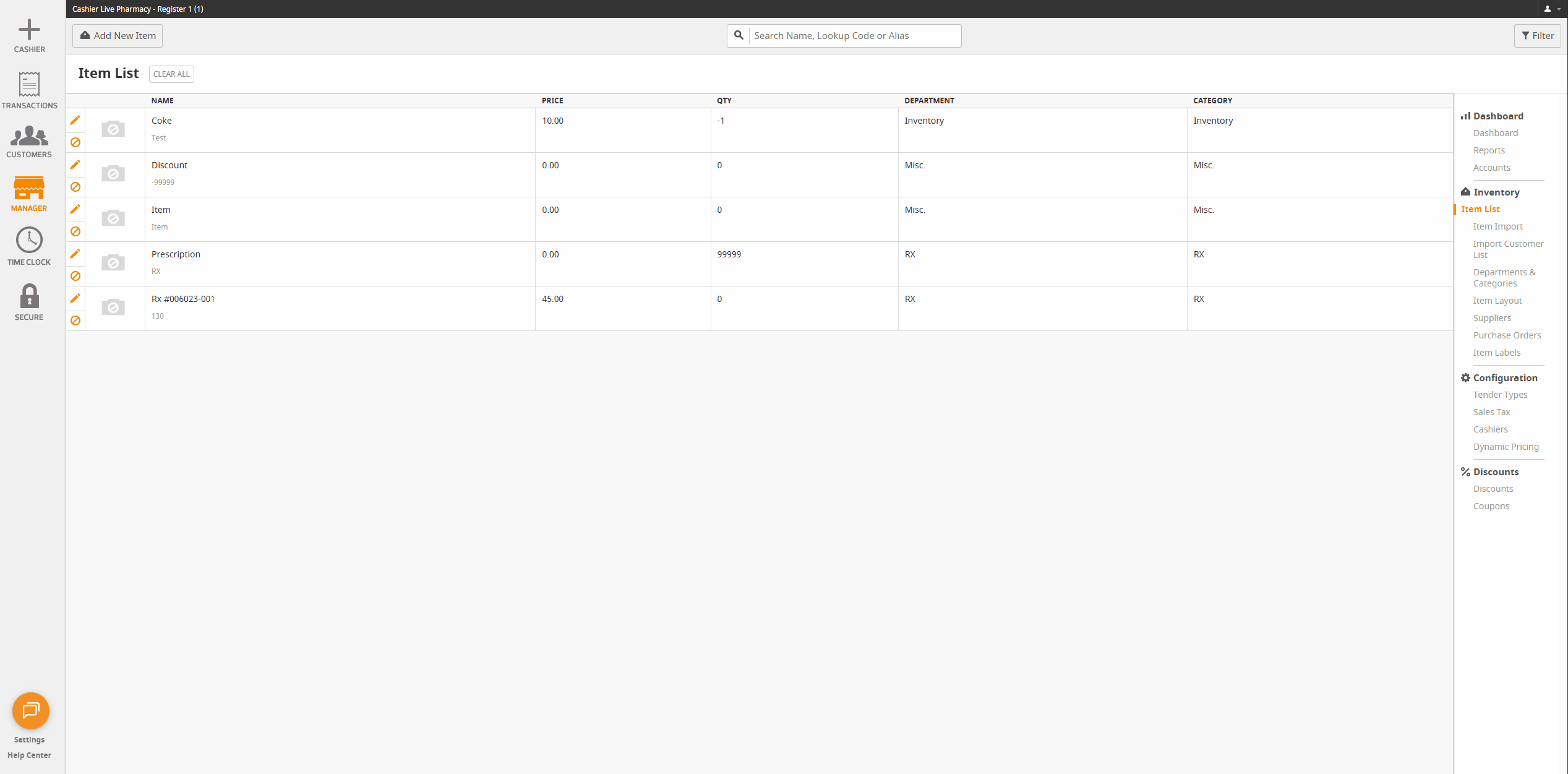This screenshot has width=1568, height=774.
Task: Disable the Coke item with prohibition icon
Action: pyautogui.click(x=75, y=142)
